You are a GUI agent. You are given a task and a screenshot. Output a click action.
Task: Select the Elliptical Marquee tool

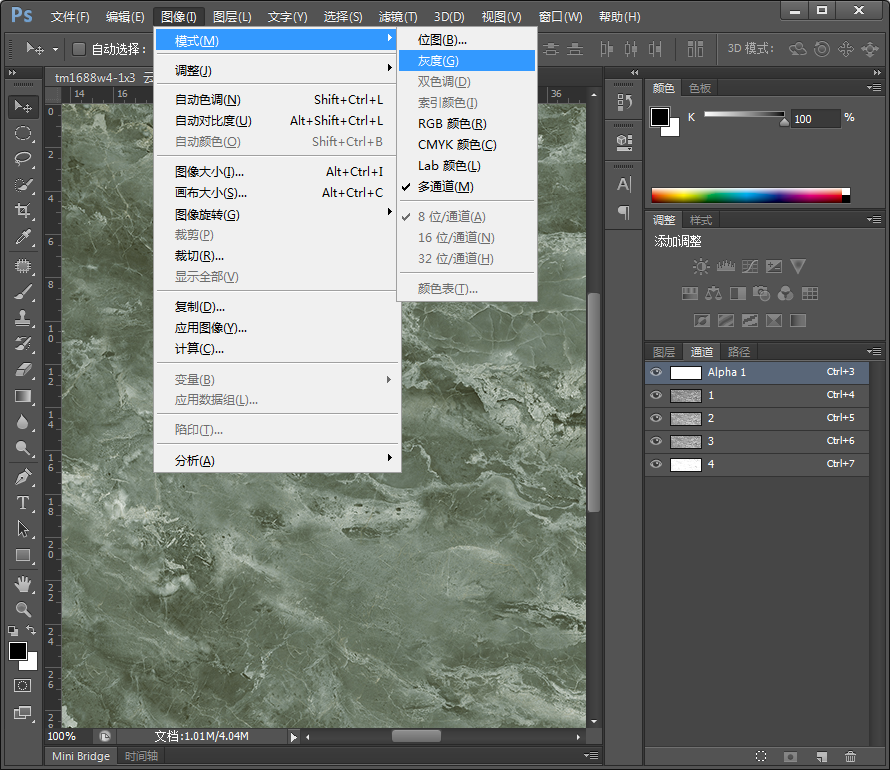(23, 133)
